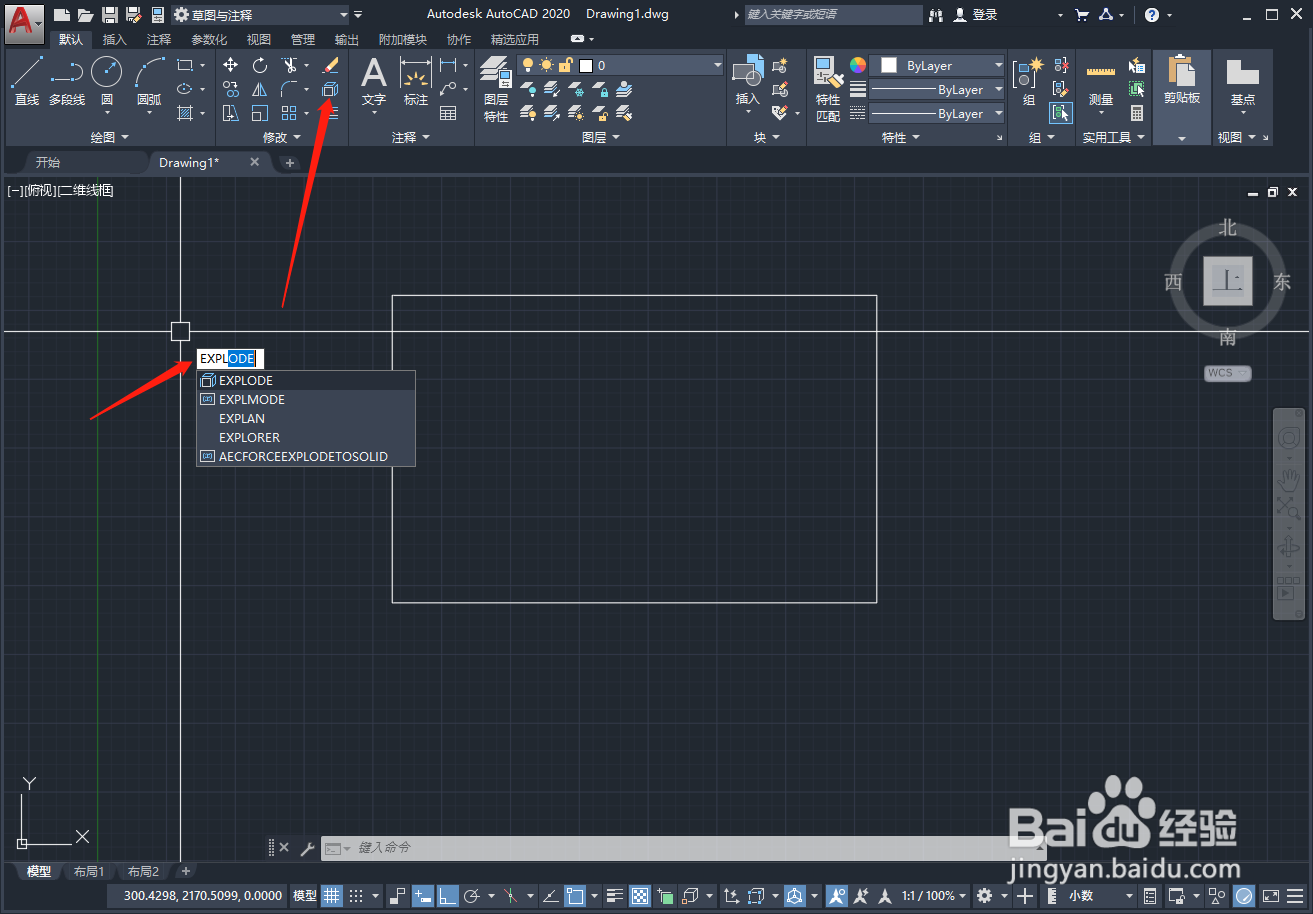
Task: Click the Open file icon in the quick access toolbar
Action: click(86, 15)
